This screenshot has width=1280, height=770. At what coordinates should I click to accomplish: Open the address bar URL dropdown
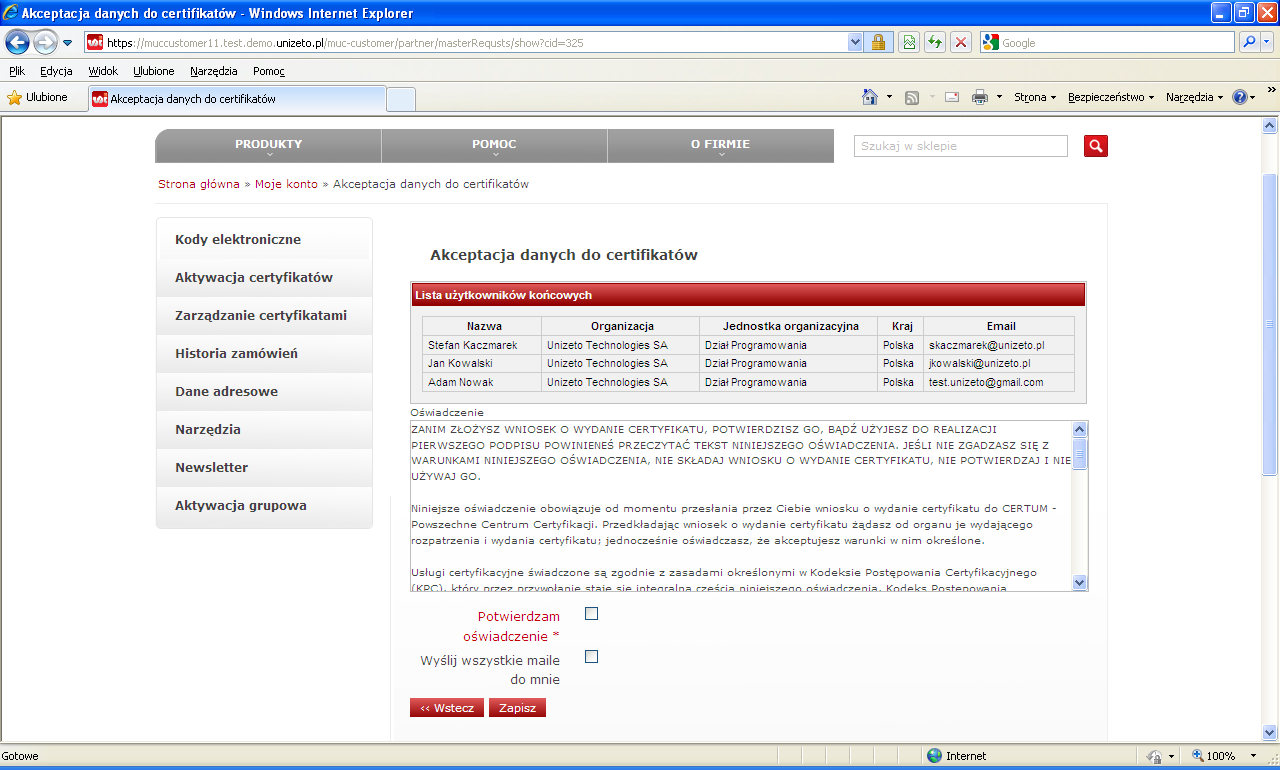(x=855, y=42)
